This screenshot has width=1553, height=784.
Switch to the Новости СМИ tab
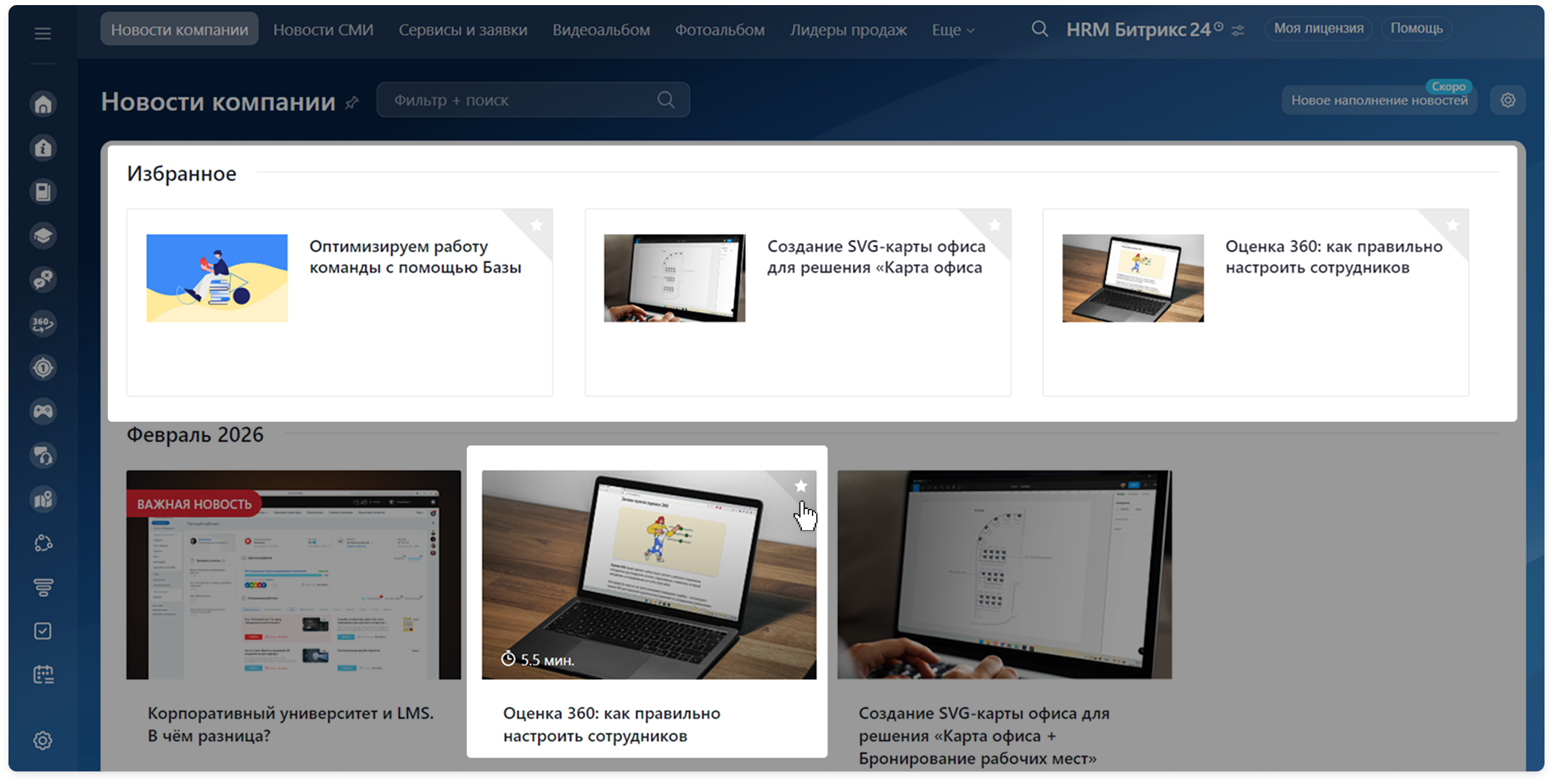(323, 30)
